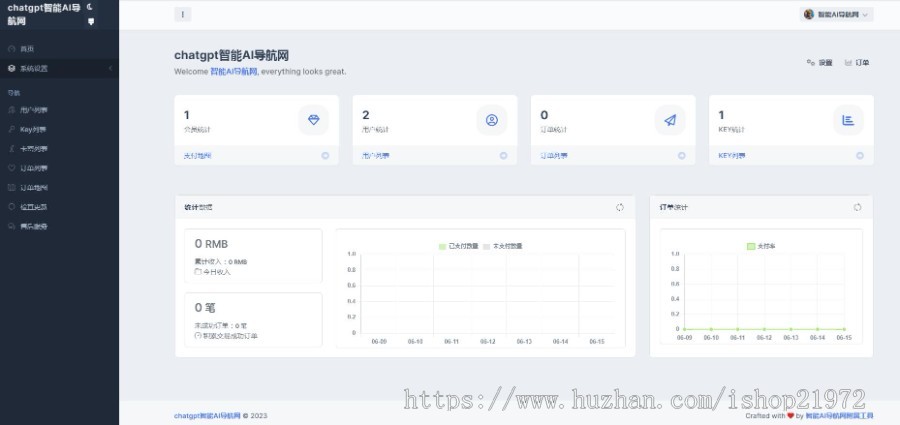This screenshot has height=425, width=900.
Task: Follow the blue 智能AI导航网 link in the welcome line
Action: coord(234,72)
